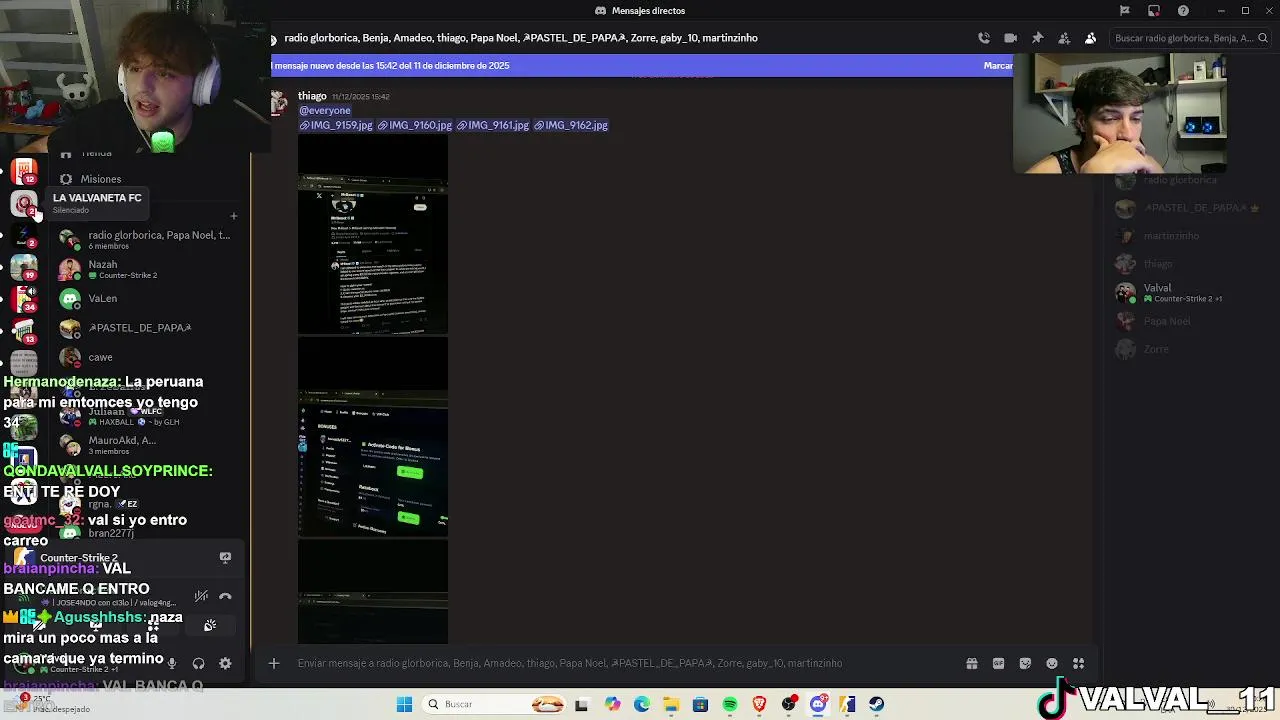The image size is (1280, 720).
Task: Open the Activate Code image thumbnail
Action: click(x=373, y=437)
